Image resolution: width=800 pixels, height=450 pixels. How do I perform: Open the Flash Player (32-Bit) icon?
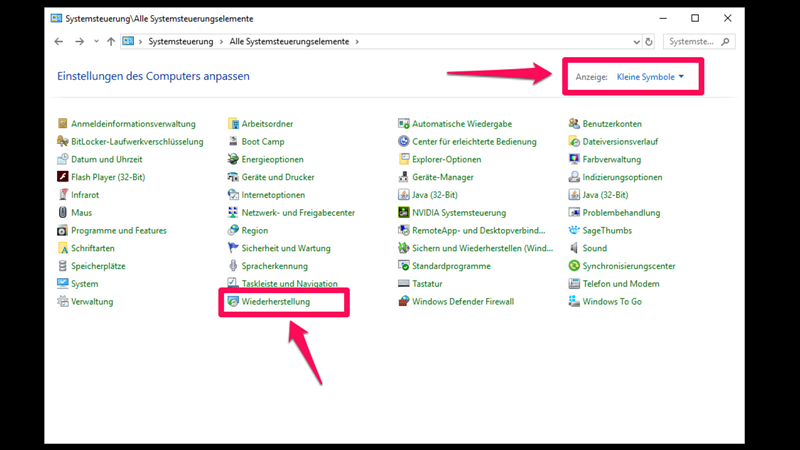coord(63,177)
